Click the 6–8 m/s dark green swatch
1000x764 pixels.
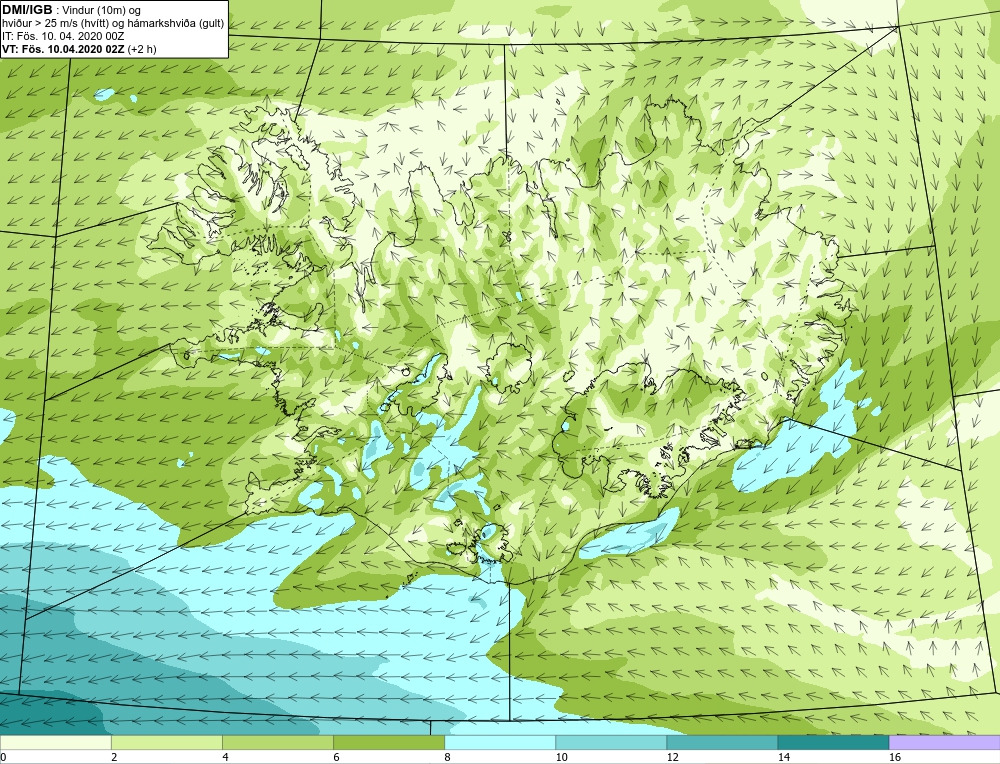388,742
